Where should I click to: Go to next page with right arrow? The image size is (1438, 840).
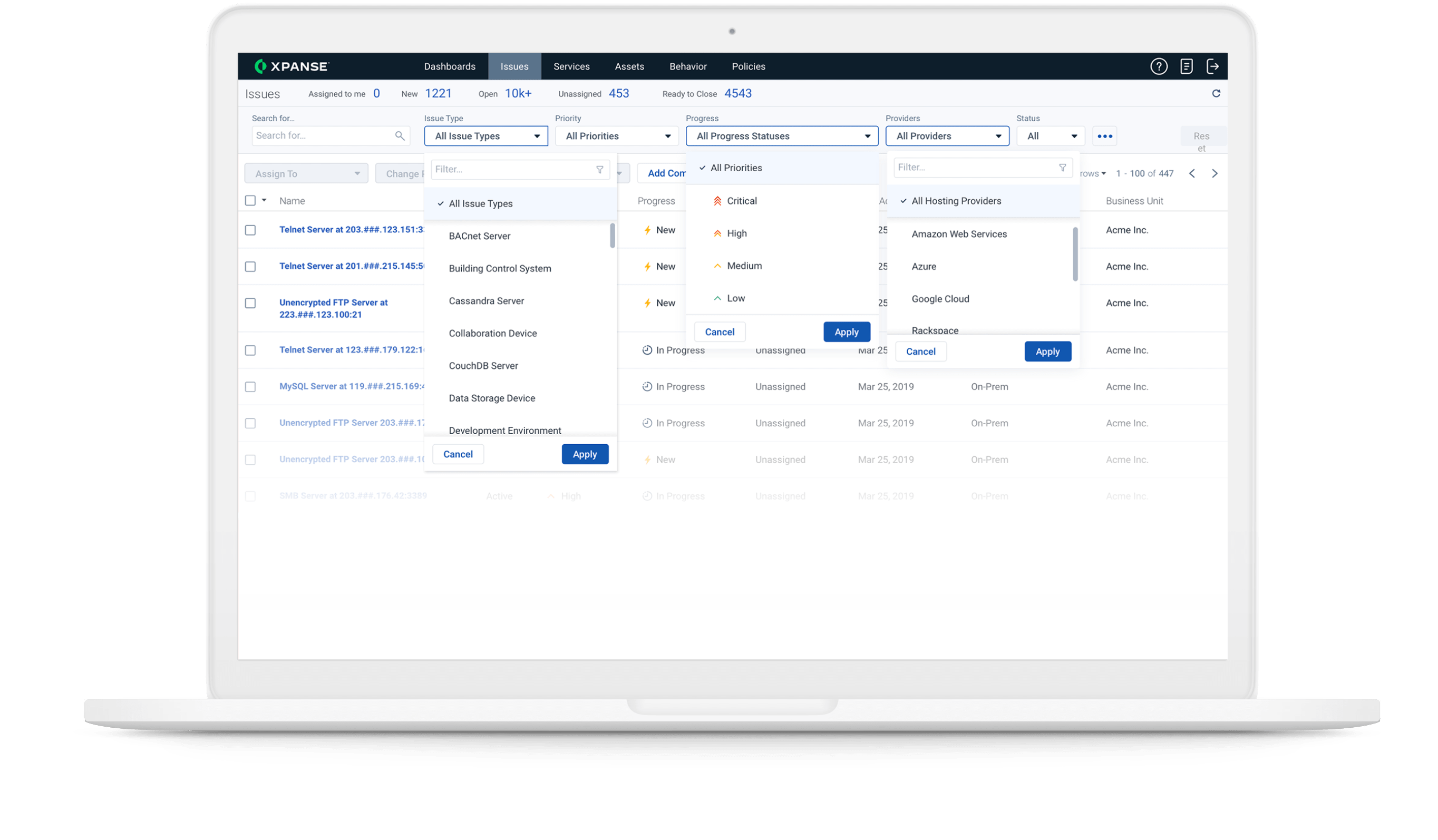tap(1215, 173)
